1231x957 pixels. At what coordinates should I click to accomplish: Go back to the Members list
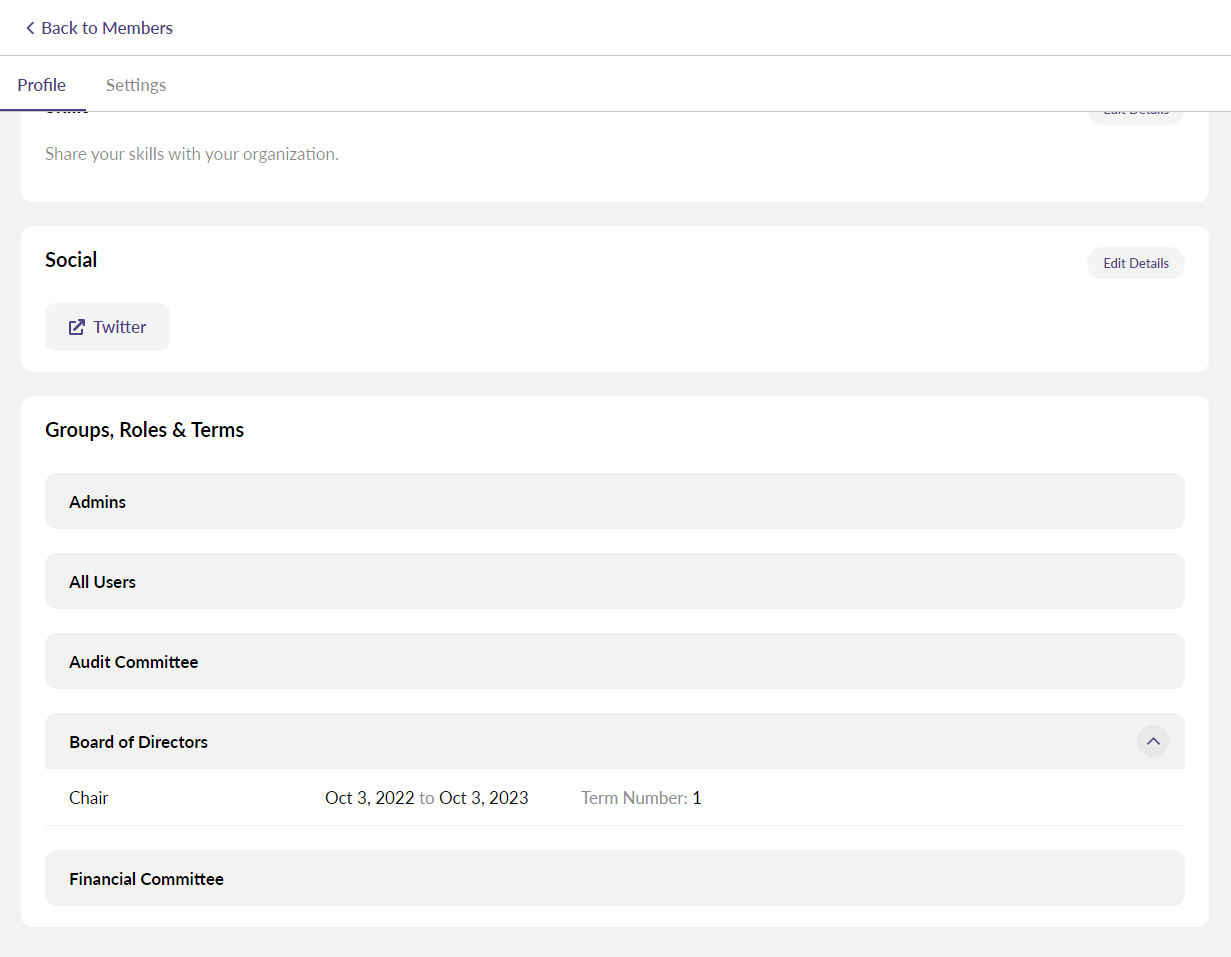tap(106, 28)
